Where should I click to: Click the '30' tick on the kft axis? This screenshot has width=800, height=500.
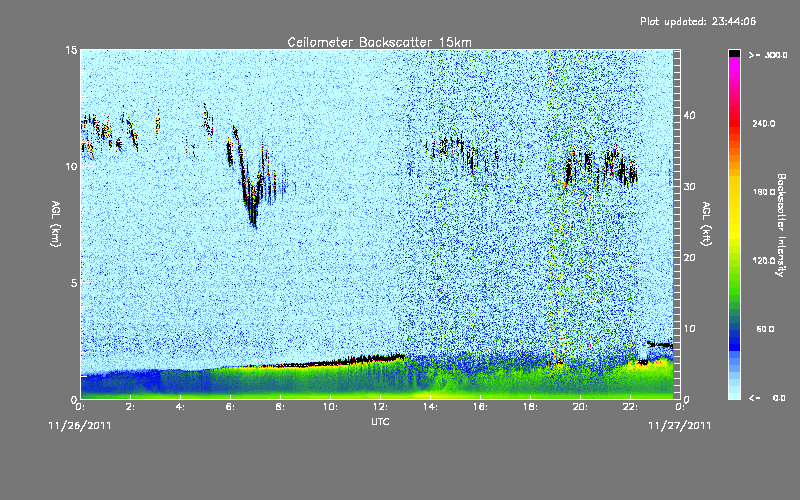tap(689, 187)
